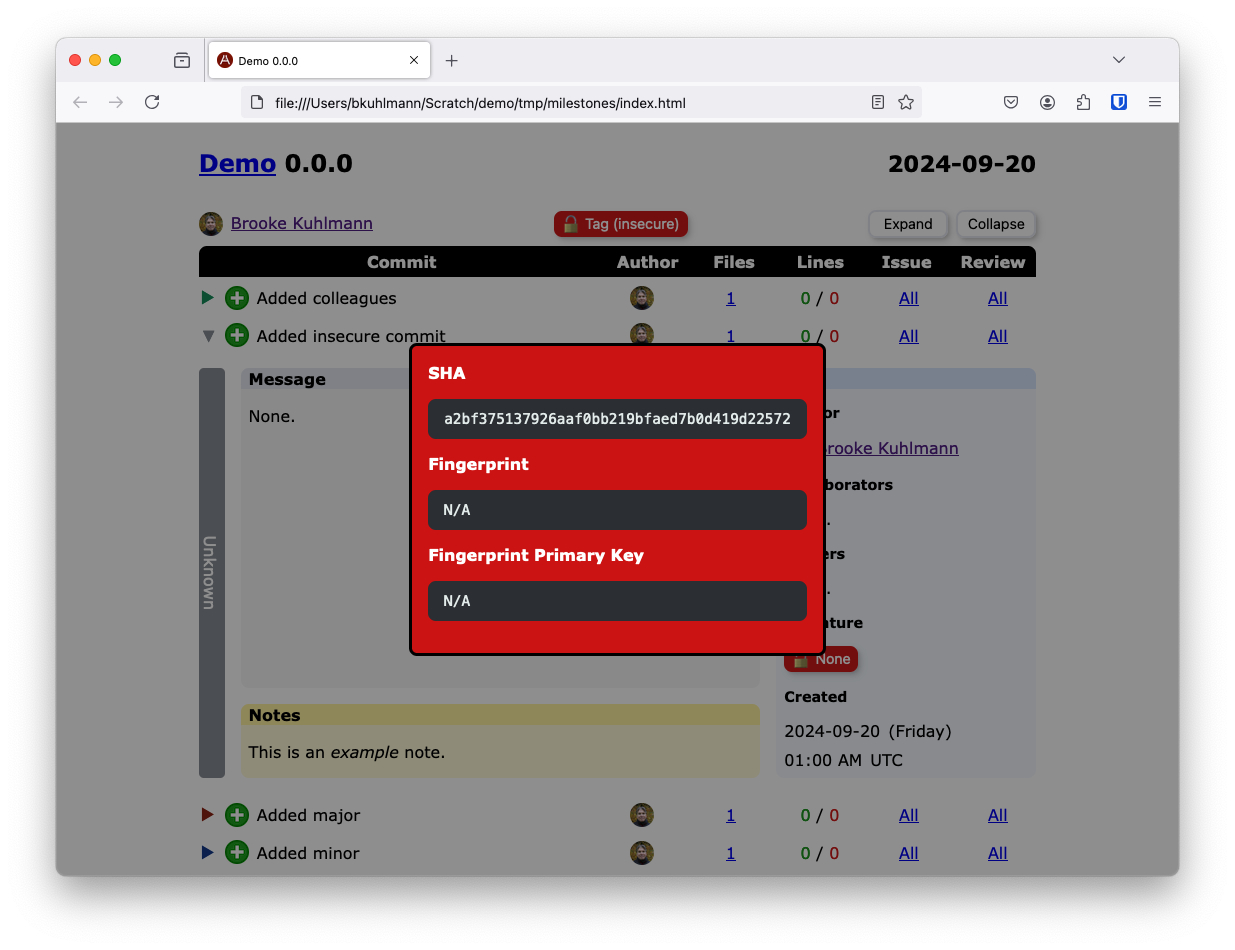Click the Unknown vertical sidebar label
Screen dimensions: 1235x950
point(211,573)
